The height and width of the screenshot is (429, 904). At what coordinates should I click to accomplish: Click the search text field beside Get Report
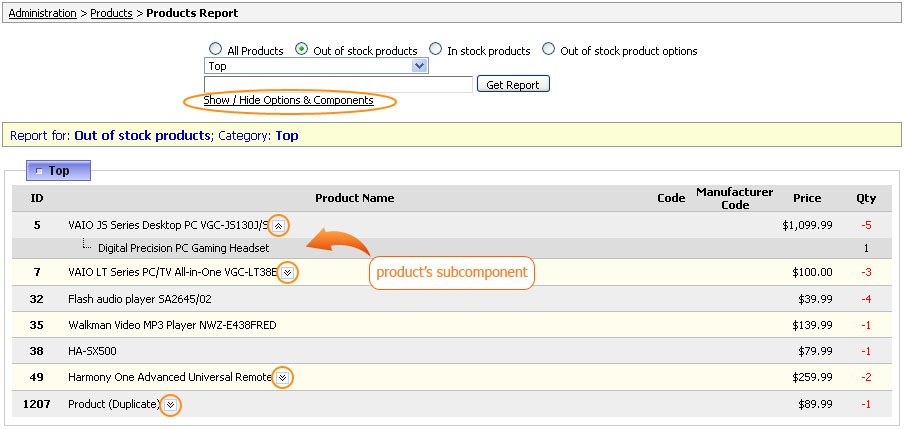[x=338, y=85]
